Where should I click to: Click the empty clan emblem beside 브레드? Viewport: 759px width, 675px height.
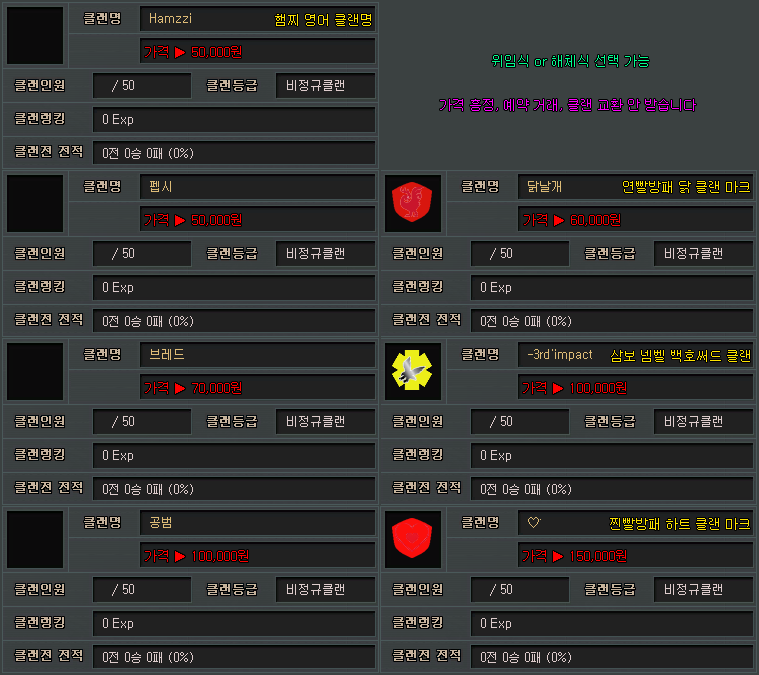[35, 370]
